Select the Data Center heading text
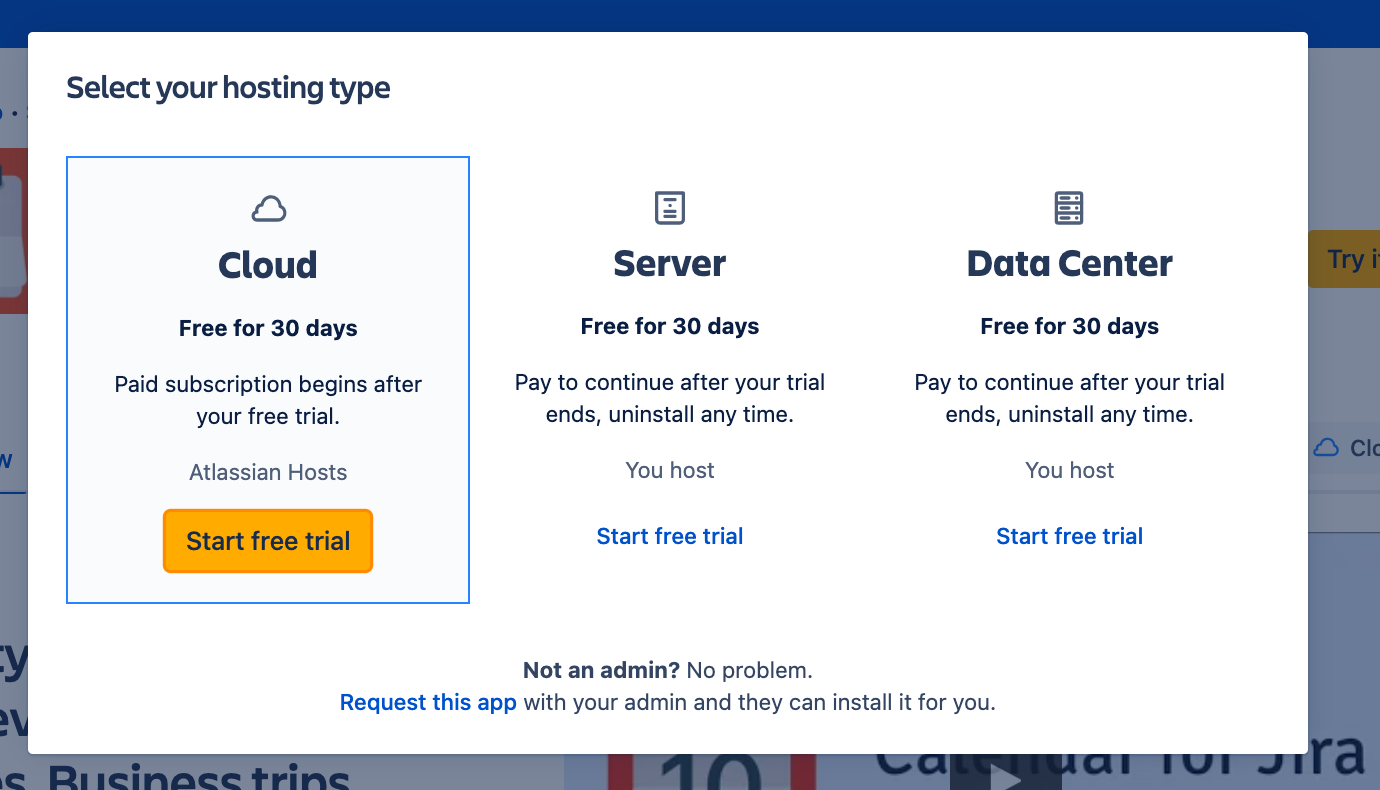1380x790 pixels. pyautogui.click(x=1069, y=264)
